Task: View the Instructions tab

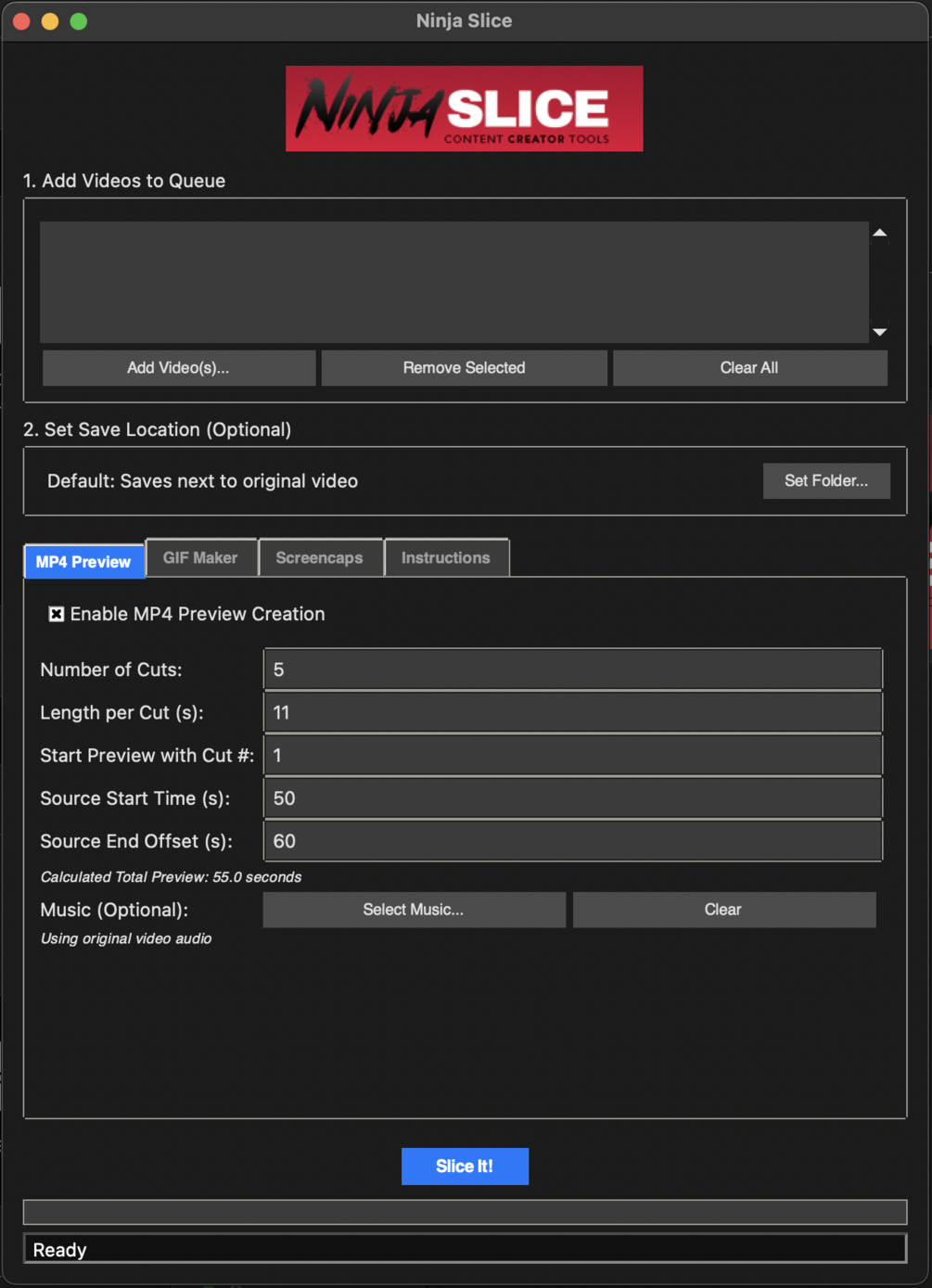Action: pos(446,557)
